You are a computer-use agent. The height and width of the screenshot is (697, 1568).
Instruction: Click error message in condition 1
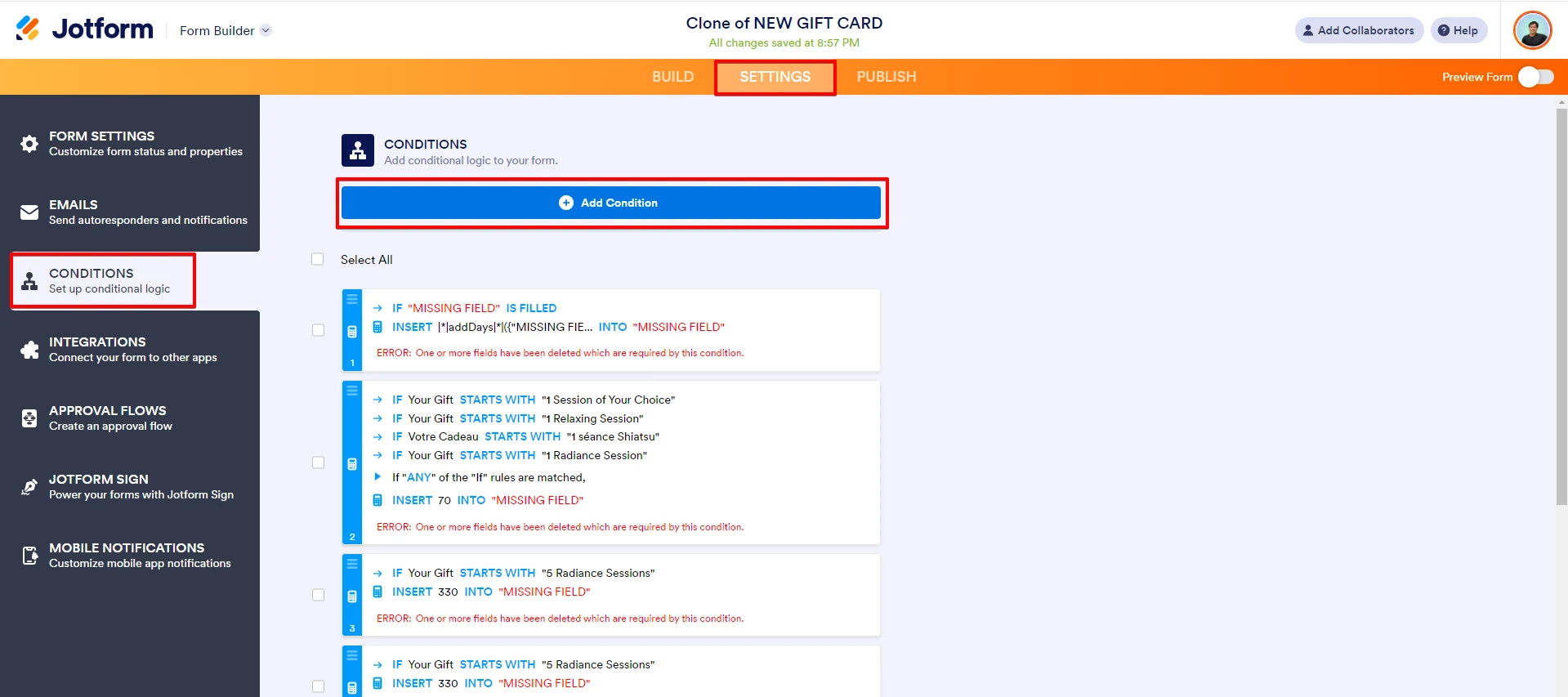click(x=560, y=353)
